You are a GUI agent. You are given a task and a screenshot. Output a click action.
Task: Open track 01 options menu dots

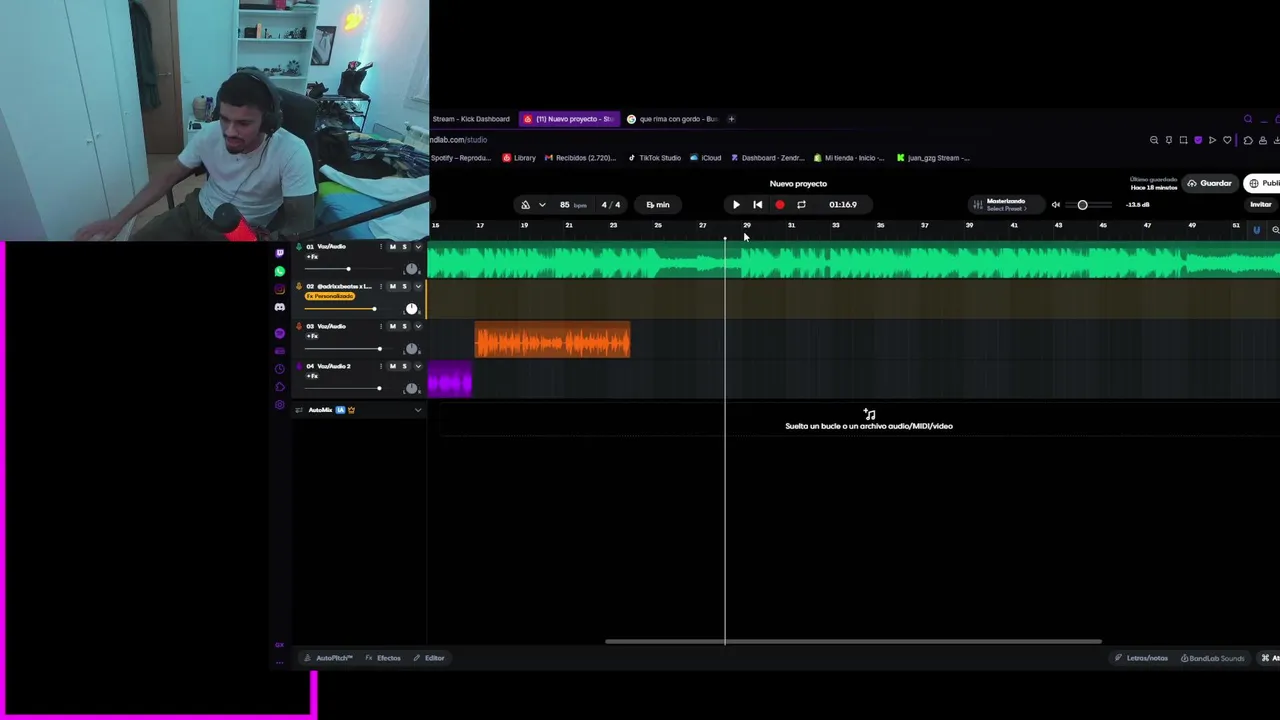pos(380,247)
